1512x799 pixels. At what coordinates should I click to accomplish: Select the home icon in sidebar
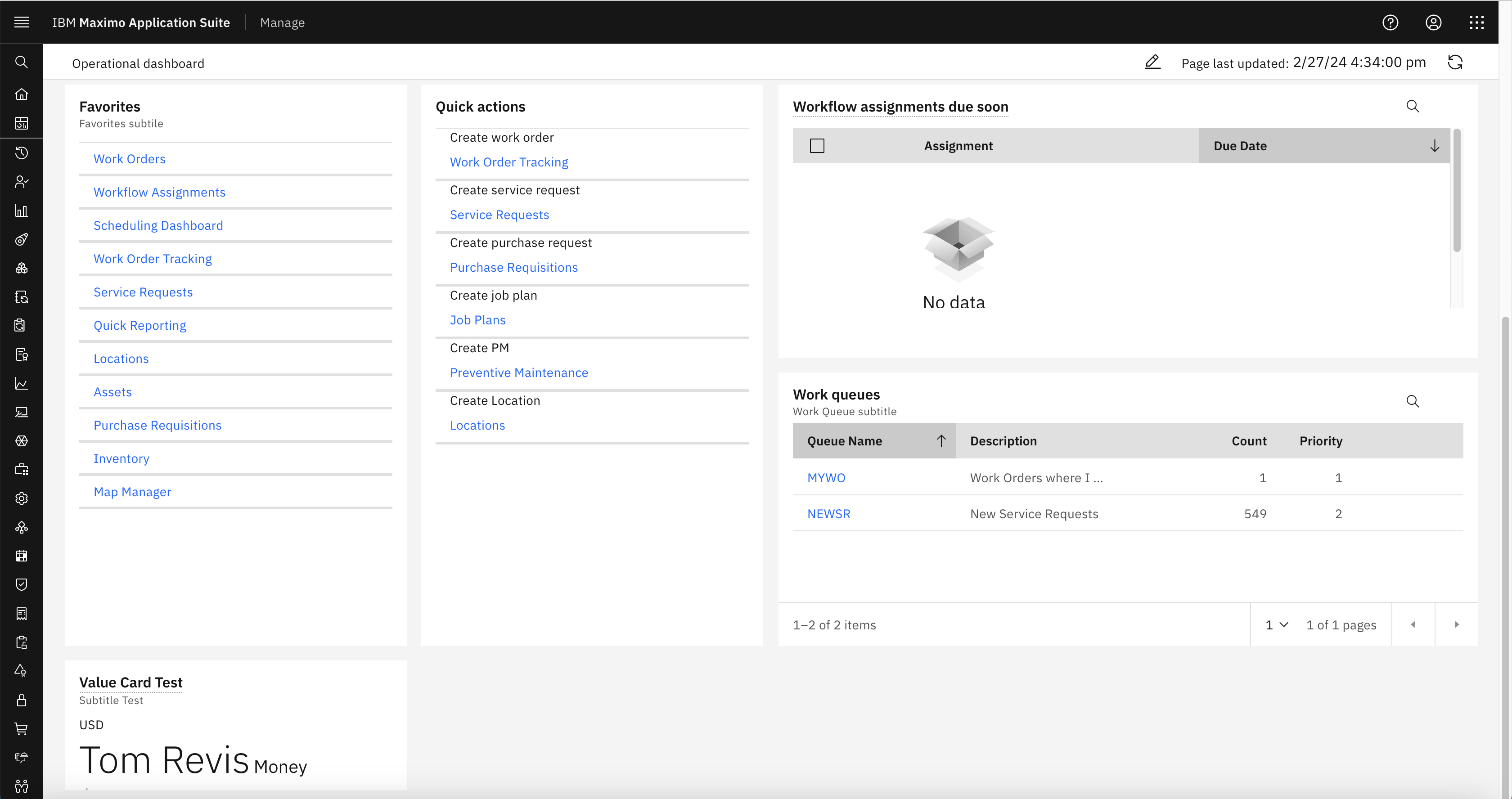point(22,94)
